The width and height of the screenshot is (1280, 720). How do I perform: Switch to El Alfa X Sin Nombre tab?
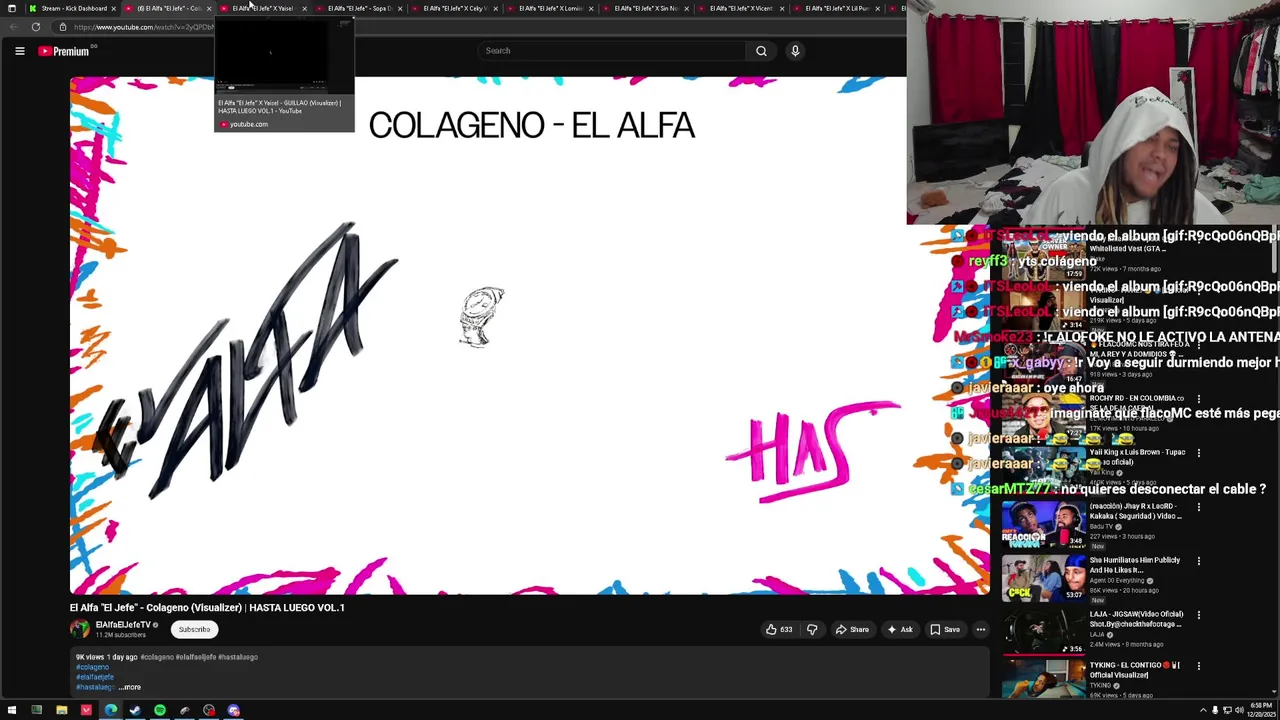pyautogui.click(x=645, y=8)
